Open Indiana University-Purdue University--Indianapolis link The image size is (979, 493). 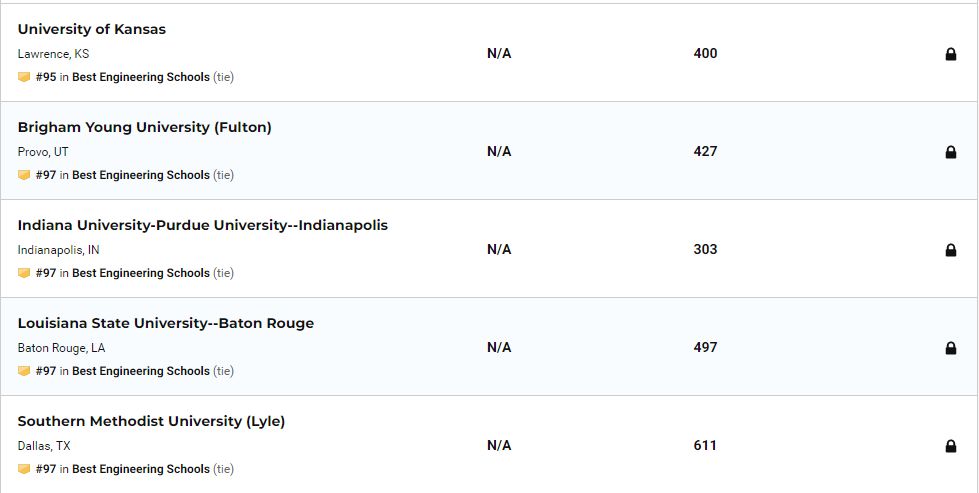[202, 225]
